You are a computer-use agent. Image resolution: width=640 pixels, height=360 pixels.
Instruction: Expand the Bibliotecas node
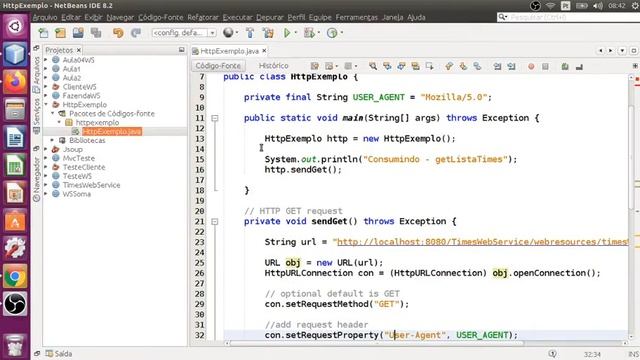coord(53,140)
